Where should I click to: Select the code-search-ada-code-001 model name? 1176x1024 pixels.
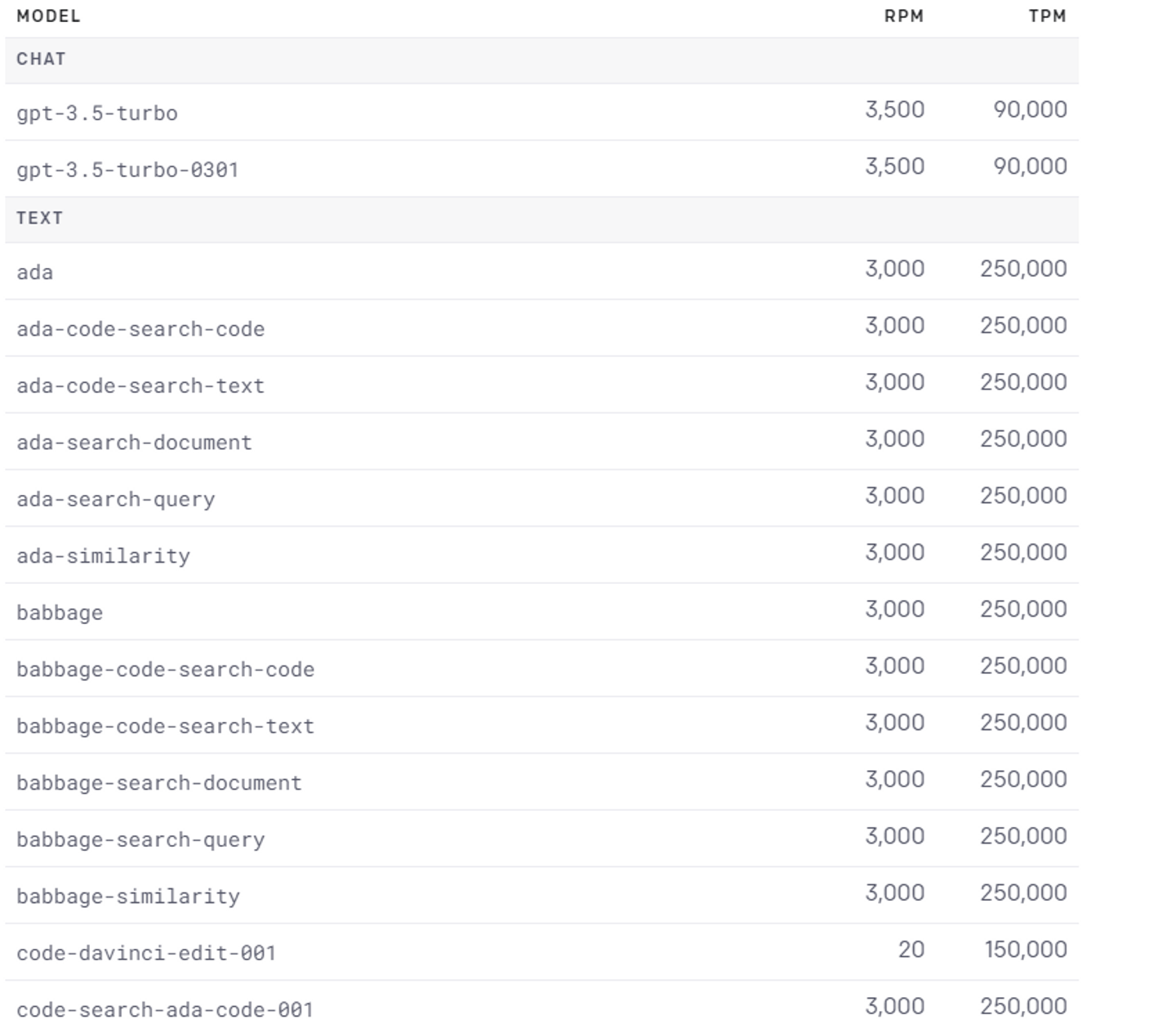pos(165,1010)
